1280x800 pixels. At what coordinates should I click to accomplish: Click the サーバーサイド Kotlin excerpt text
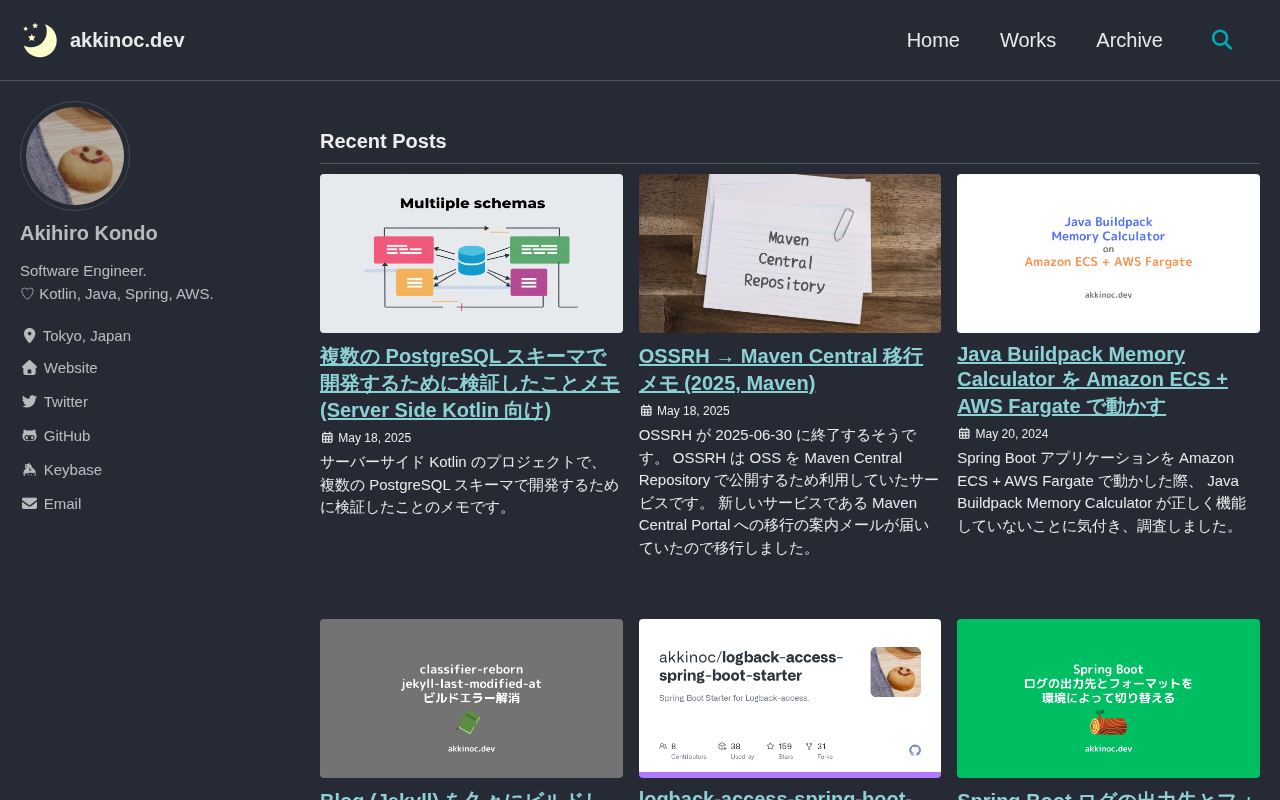[x=470, y=484]
